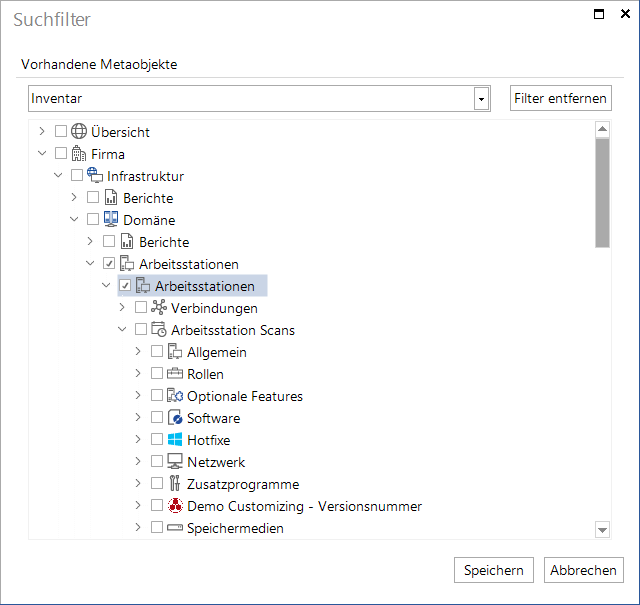Maximize the Suchfilter dialog

click(599, 14)
